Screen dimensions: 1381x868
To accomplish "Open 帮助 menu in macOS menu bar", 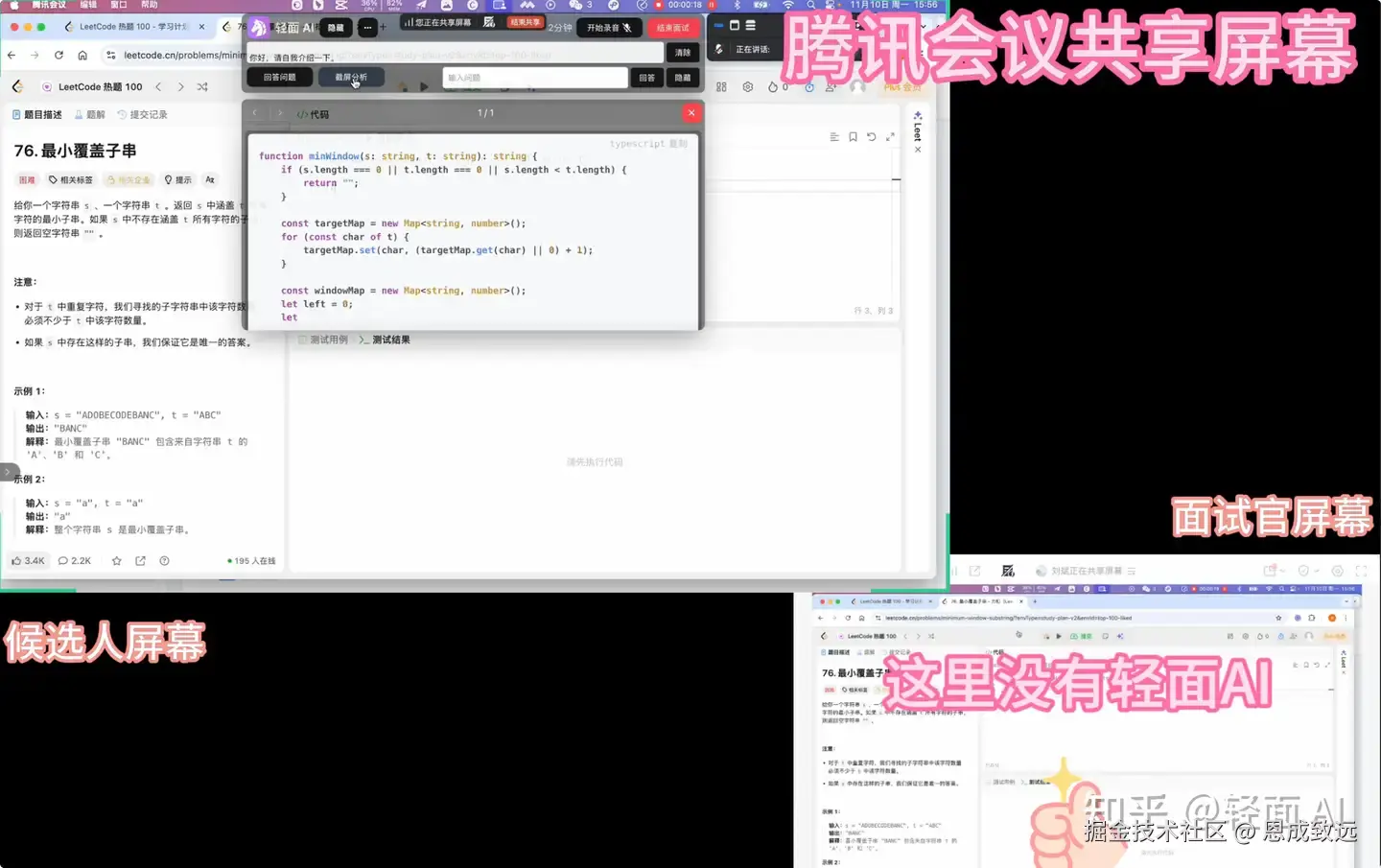I will coord(150,5).
